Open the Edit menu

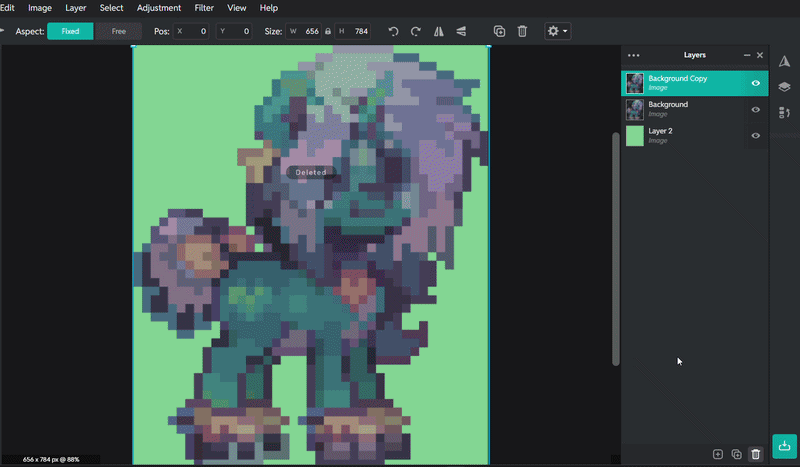[7, 8]
